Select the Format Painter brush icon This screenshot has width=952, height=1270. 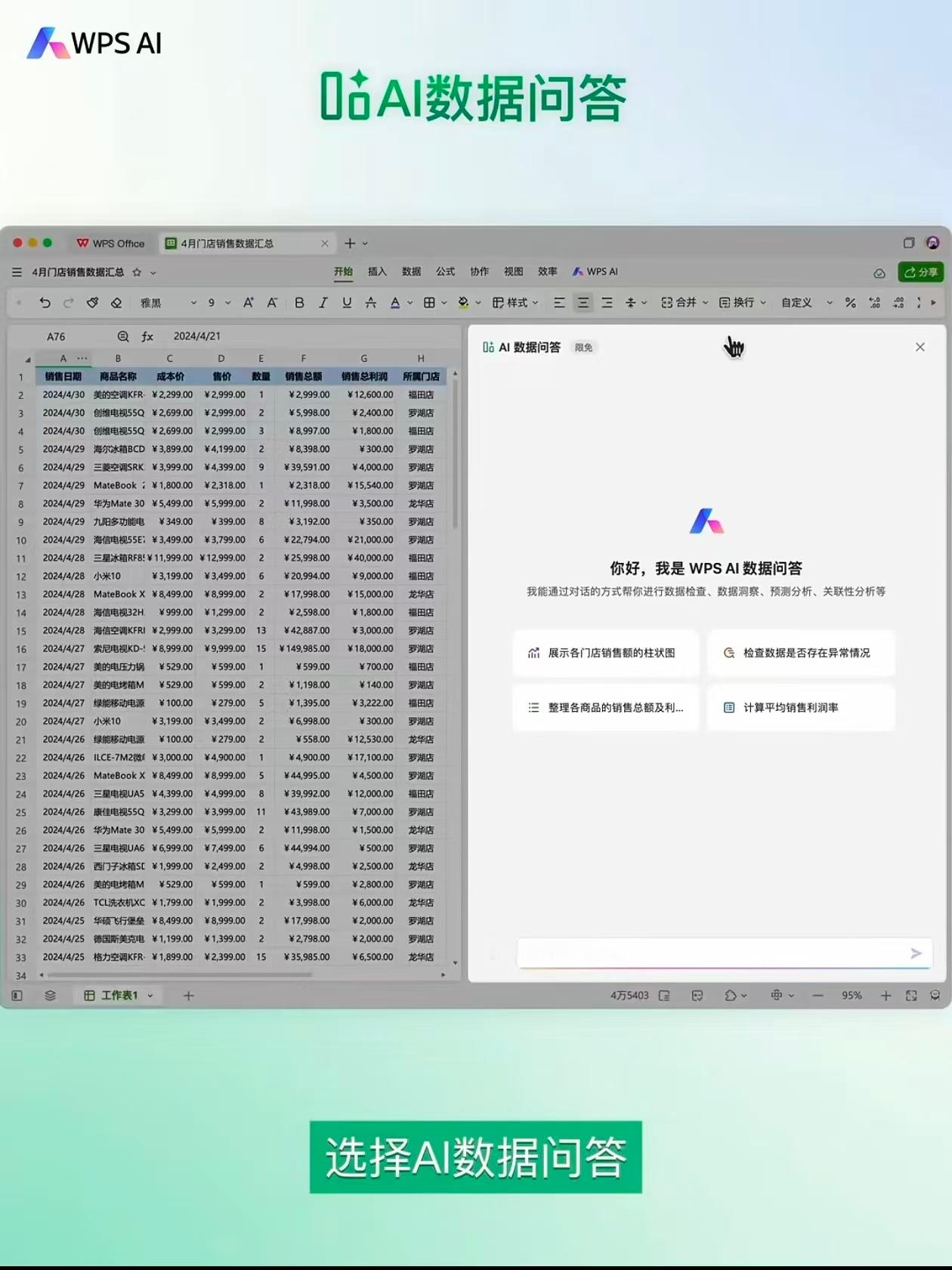[92, 303]
